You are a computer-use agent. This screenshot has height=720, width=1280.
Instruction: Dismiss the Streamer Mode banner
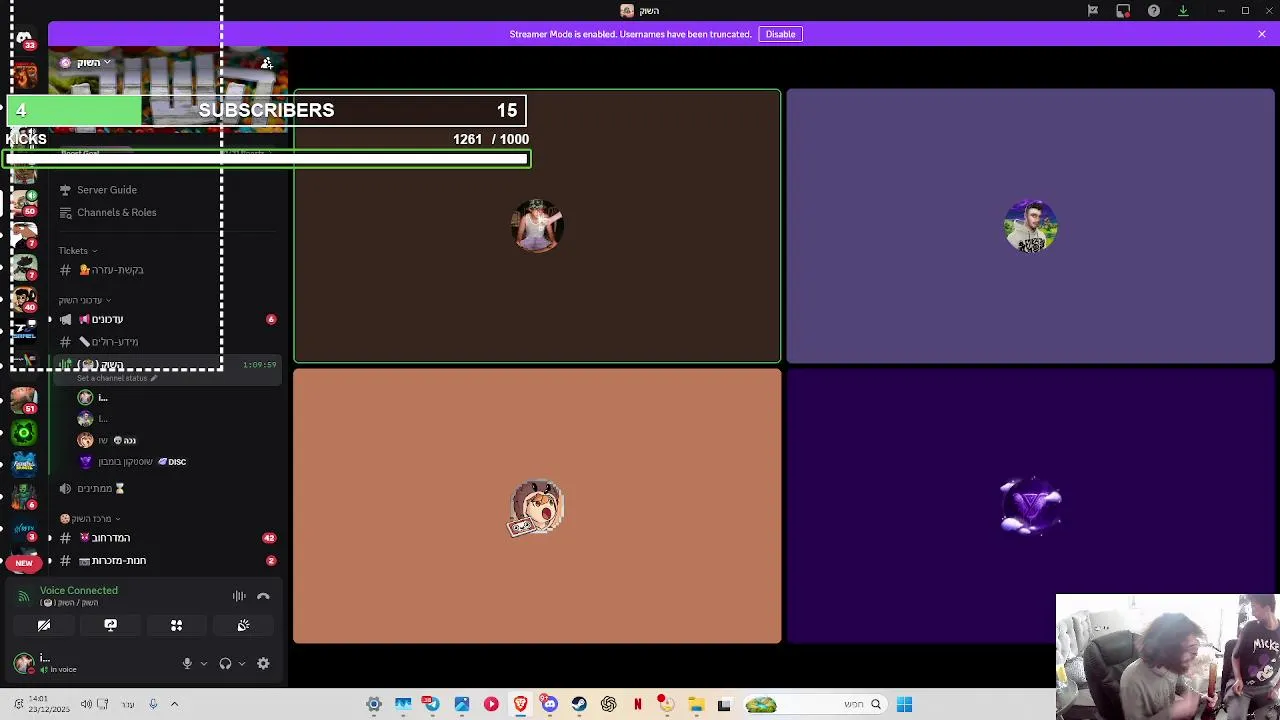pyautogui.click(x=1262, y=34)
